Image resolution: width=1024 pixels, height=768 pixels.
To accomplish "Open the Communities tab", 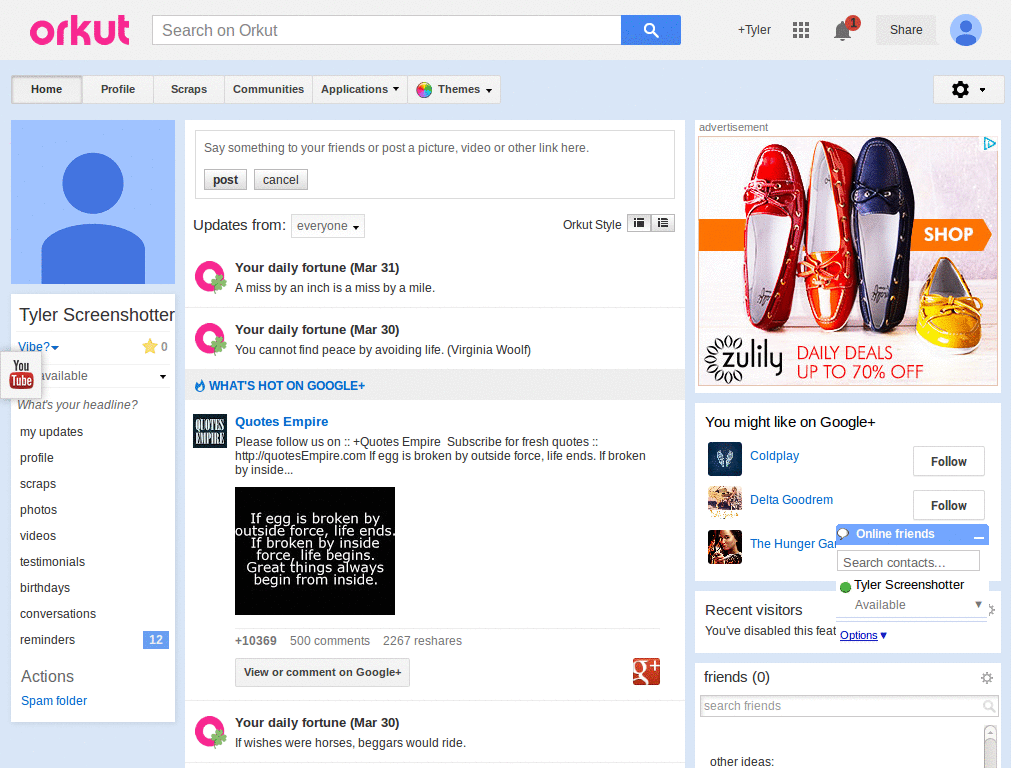I will click(x=268, y=89).
